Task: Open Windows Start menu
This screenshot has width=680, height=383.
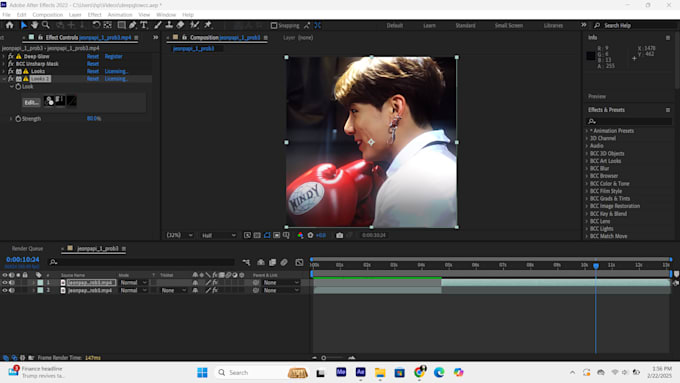Action: [x=202, y=372]
